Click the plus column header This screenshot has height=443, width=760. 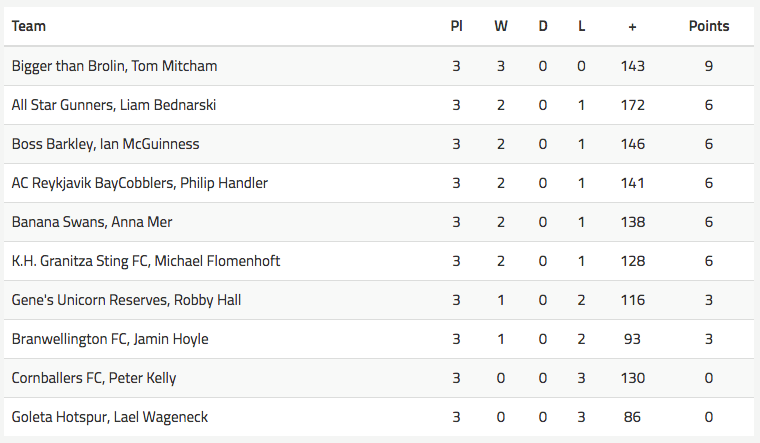[x=632, y=27]
